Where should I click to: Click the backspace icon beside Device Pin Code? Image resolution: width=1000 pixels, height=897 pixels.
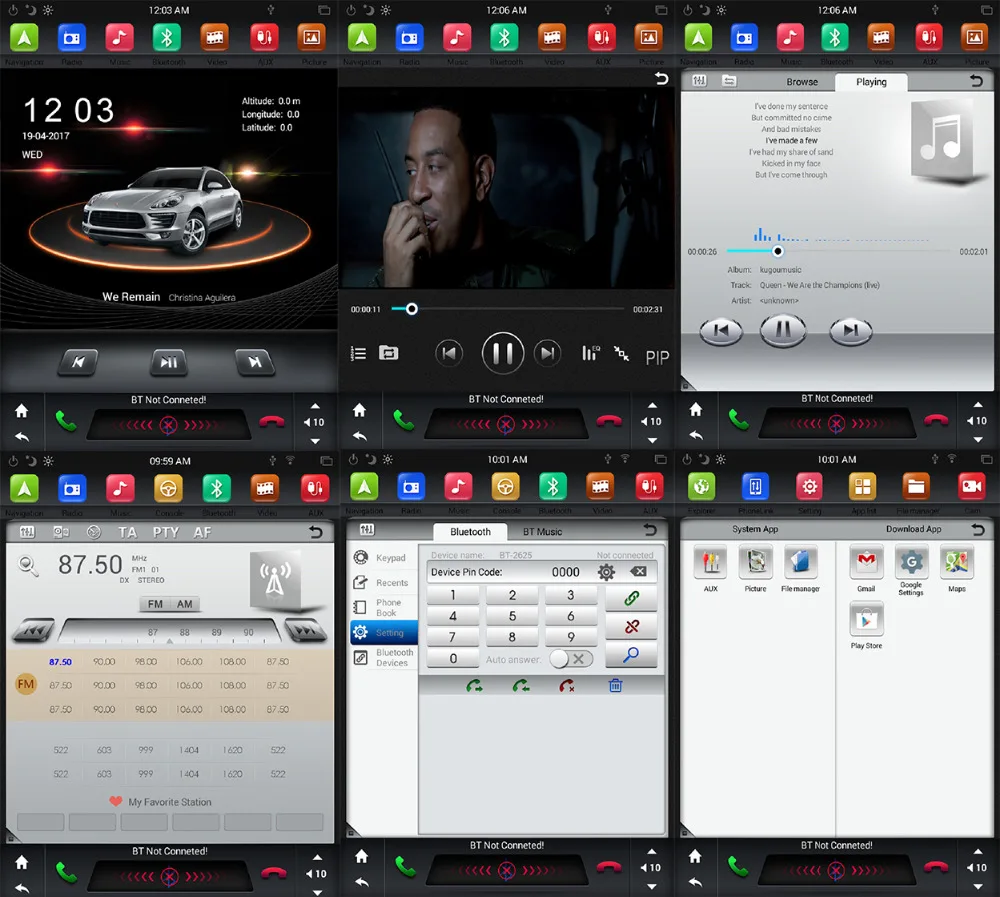pos(638,572)
